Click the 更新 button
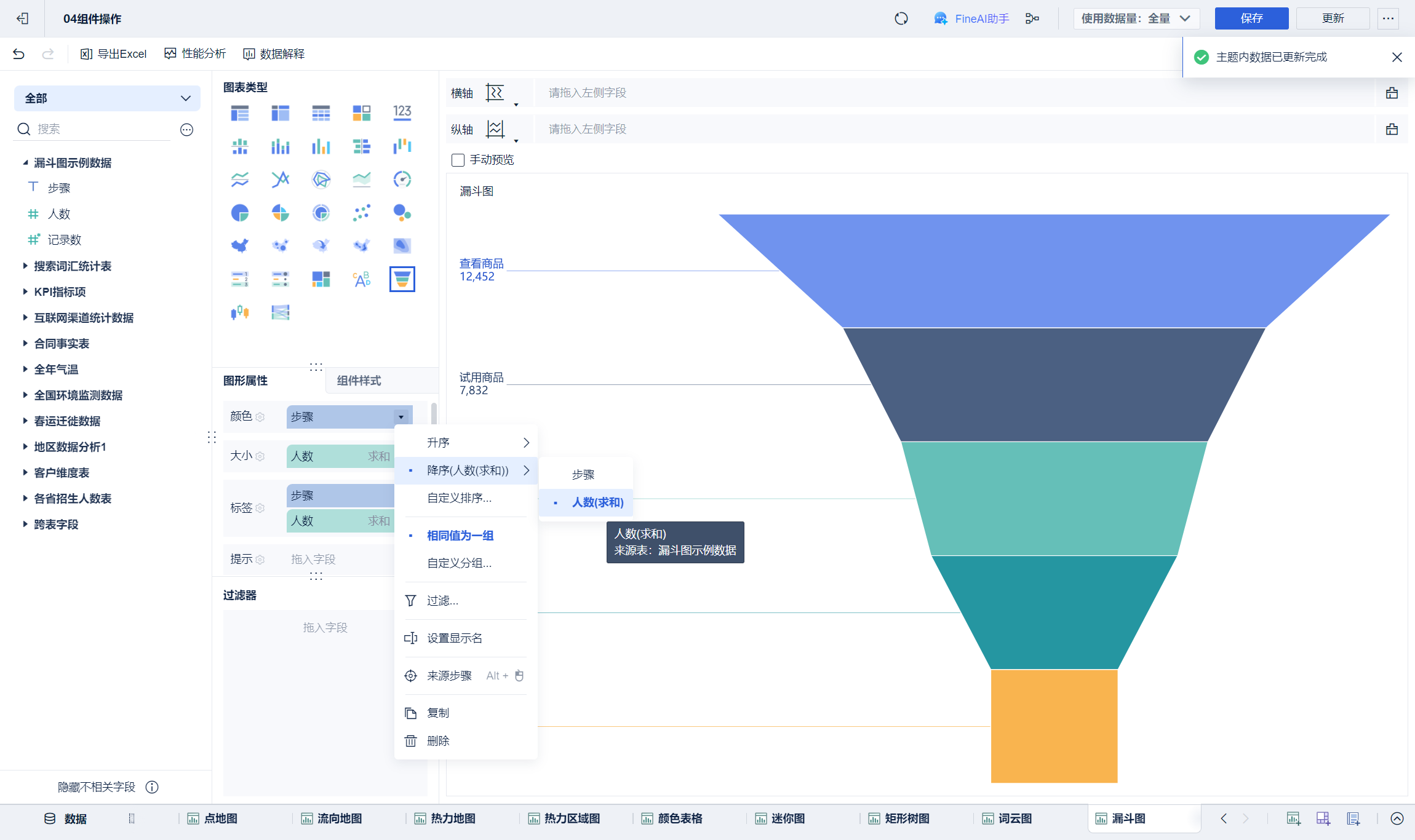The height and width of the screenshot is (840, 1415). (x=1333, y=18)
